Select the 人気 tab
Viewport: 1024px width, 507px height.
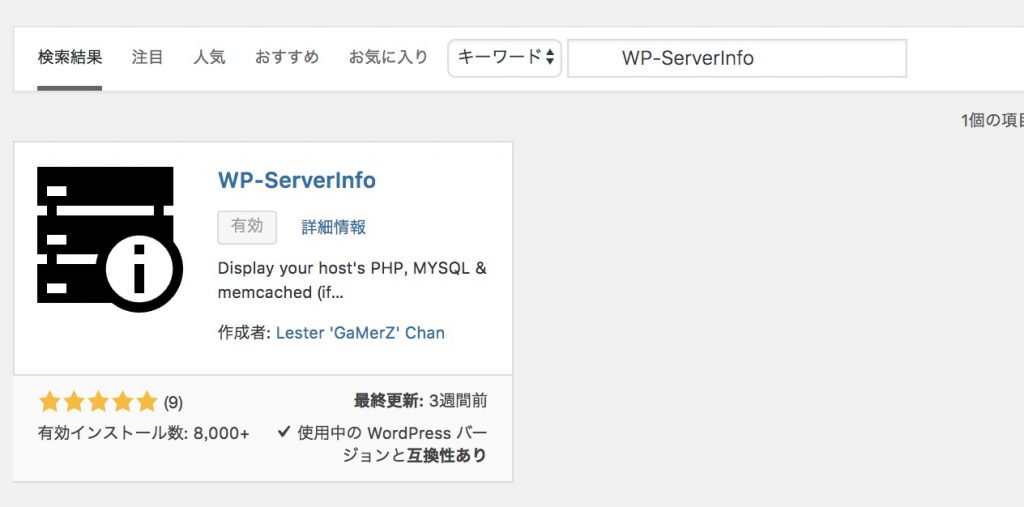(x=209, y=57)
